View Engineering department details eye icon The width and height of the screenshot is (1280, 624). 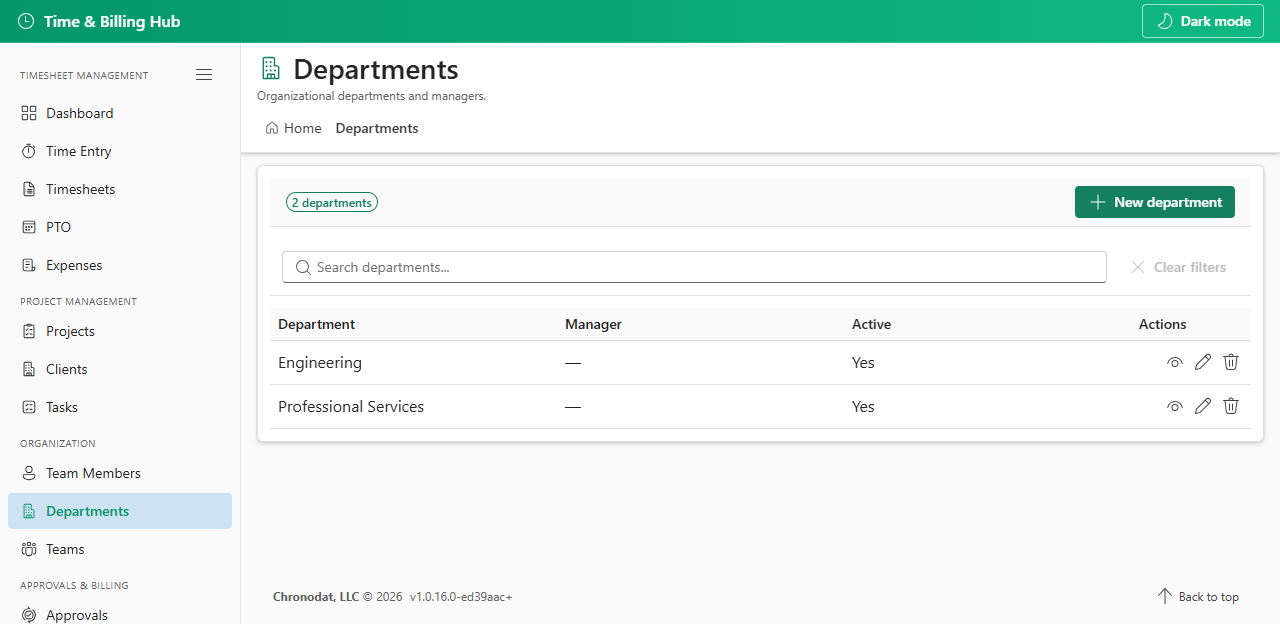pos(1175,362)
